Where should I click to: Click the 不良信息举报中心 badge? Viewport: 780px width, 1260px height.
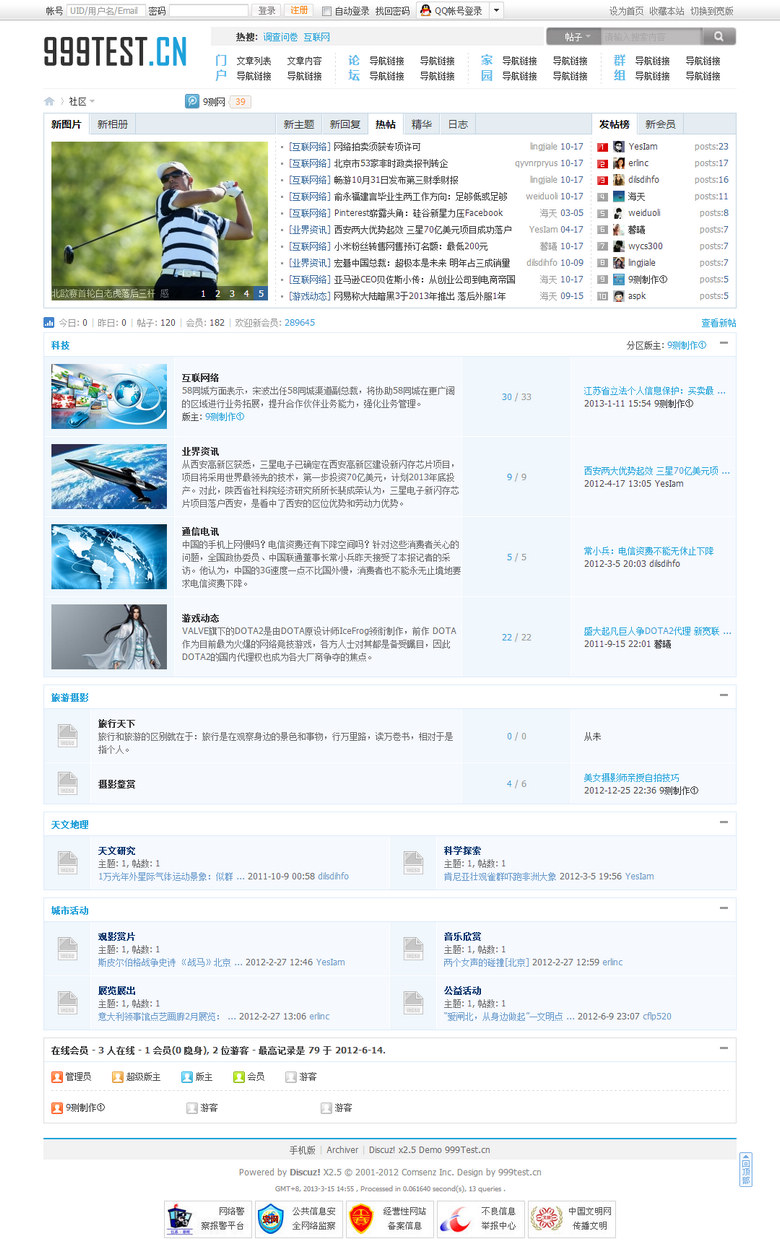tap(480, 1218)
